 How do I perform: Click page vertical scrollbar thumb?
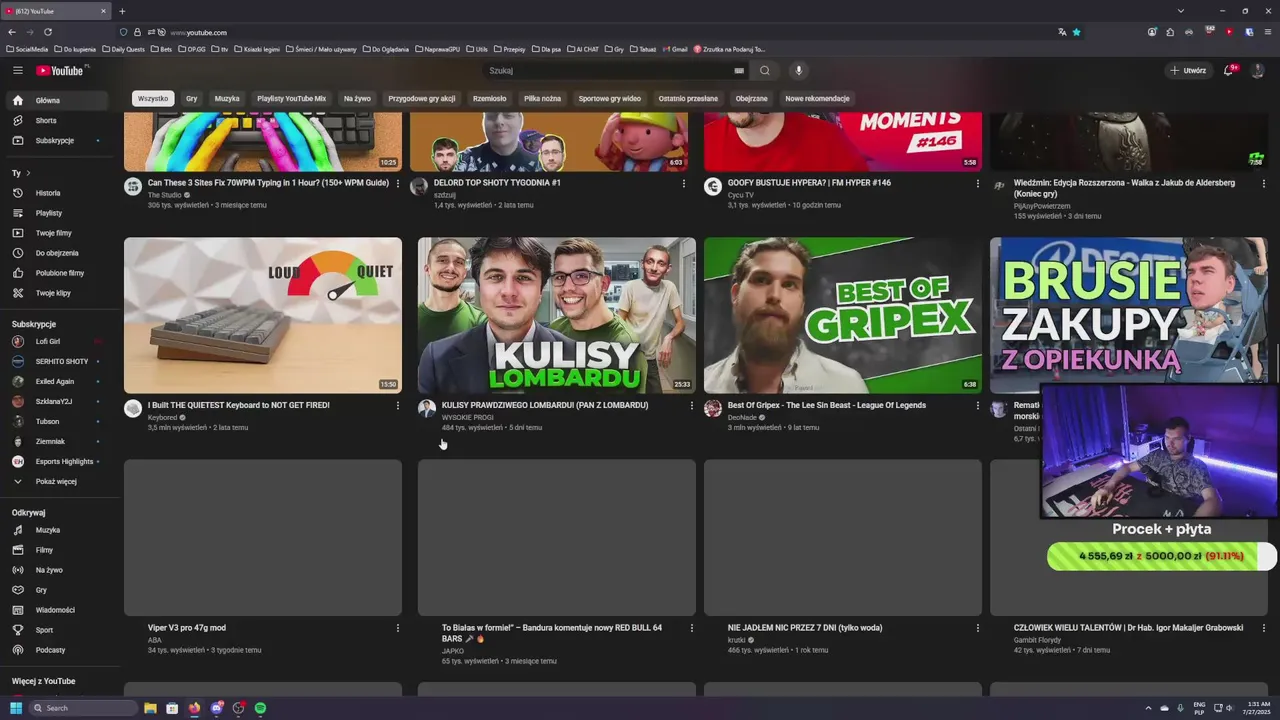point(1277,362)
